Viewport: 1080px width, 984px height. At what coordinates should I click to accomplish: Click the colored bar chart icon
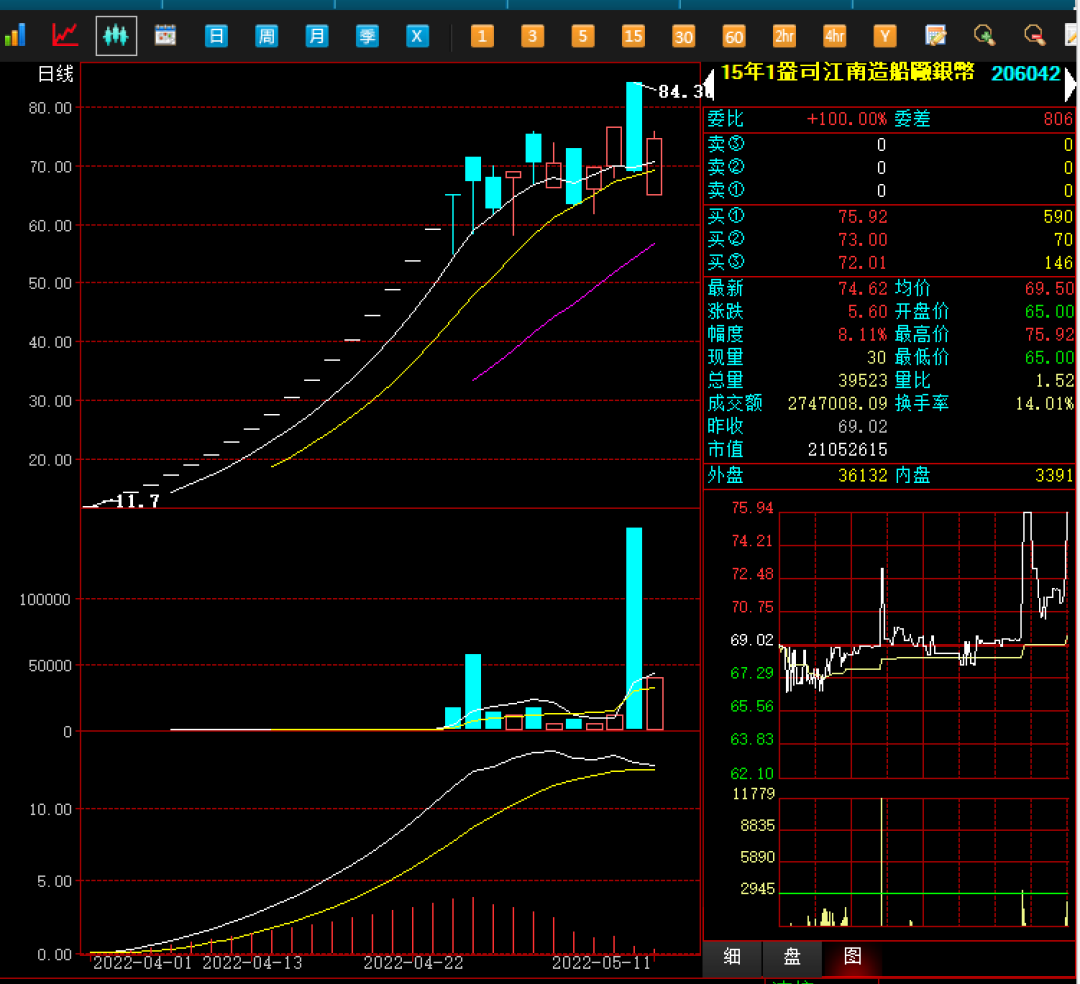pyautogui.click(x=15, y=35)
